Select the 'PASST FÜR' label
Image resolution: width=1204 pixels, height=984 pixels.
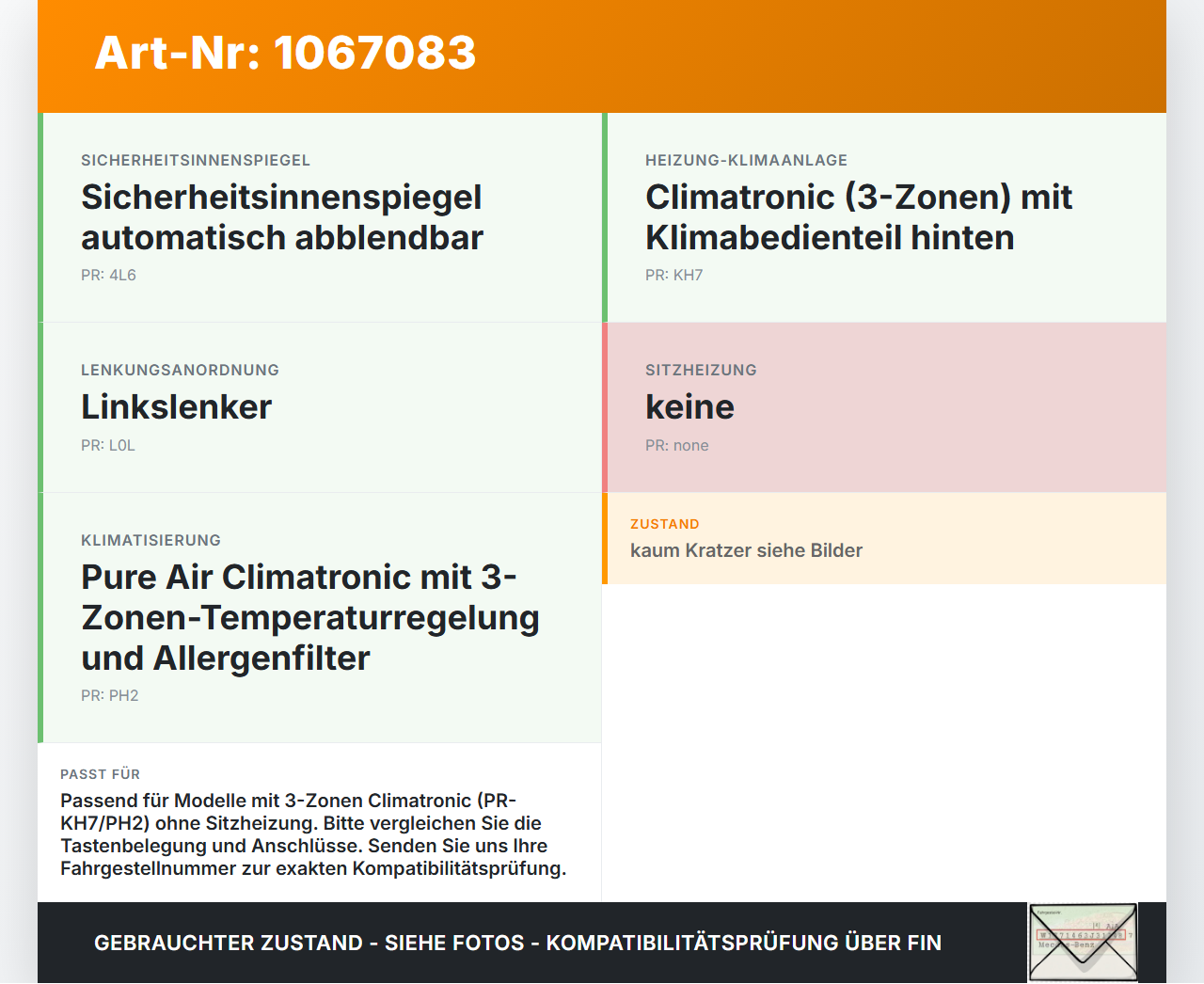tap(100, 774)
